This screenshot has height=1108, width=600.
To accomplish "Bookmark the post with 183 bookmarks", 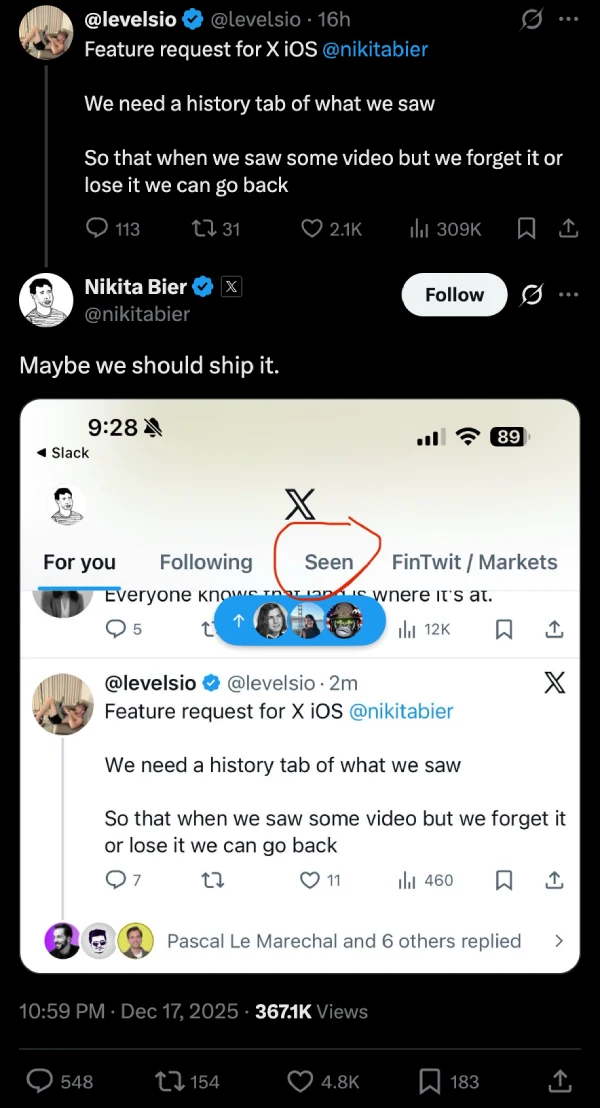I will point(431,1081).
